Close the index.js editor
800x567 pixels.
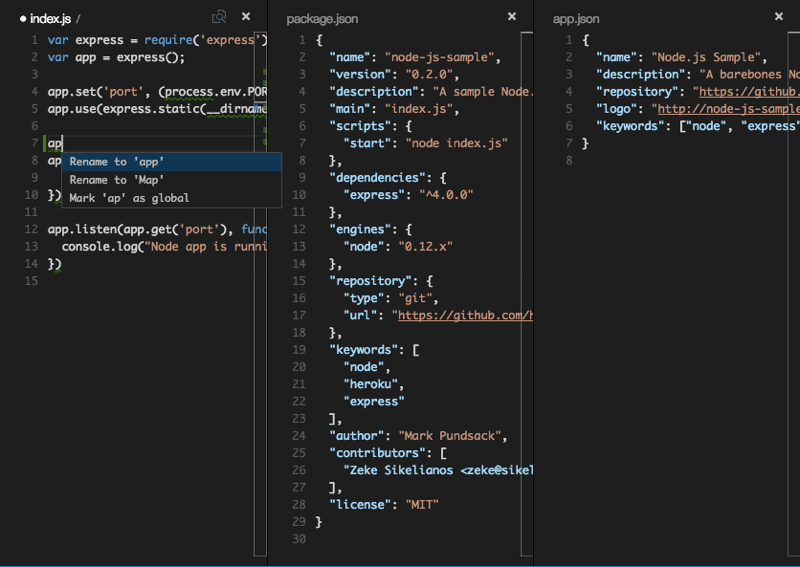click(x=246, y=17)
